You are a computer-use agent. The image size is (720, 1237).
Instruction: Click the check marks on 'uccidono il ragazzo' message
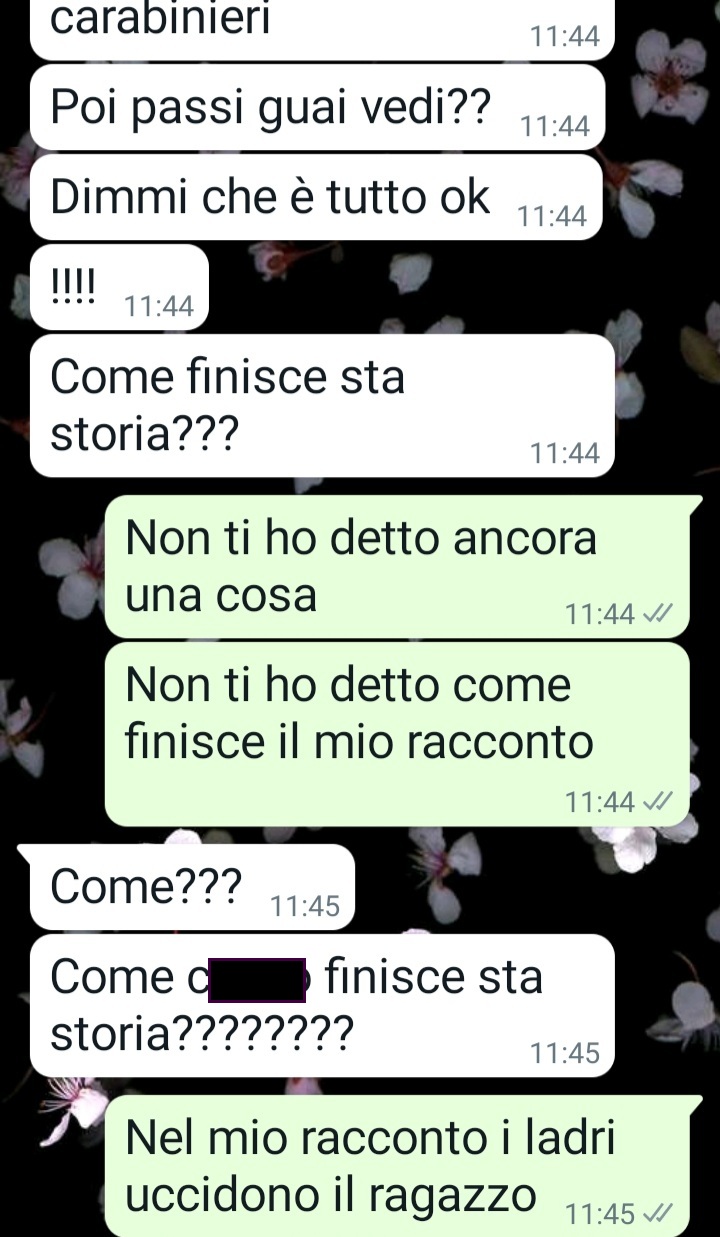coord(658,1214)
